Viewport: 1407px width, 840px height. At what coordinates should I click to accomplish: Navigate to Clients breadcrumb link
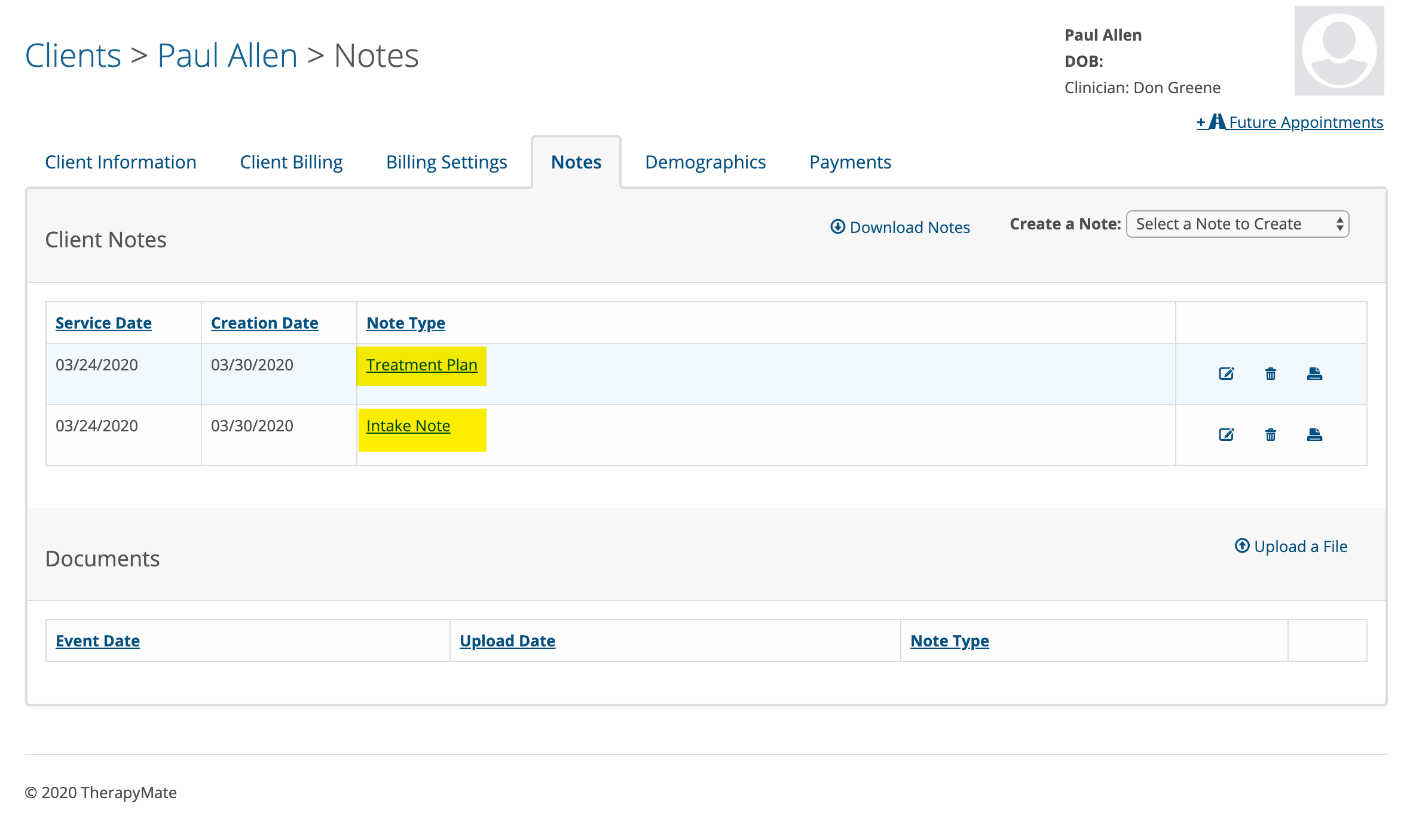(73, 56)
